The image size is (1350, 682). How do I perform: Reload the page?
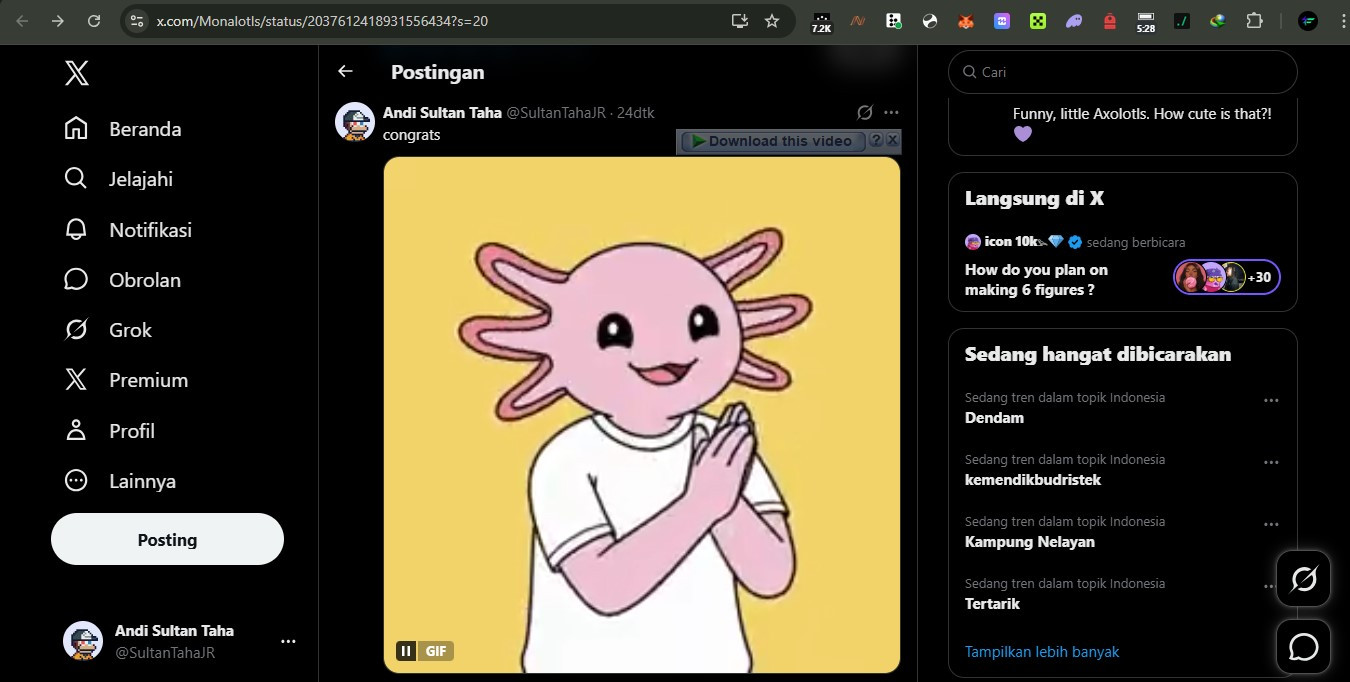tap(94, 20)
